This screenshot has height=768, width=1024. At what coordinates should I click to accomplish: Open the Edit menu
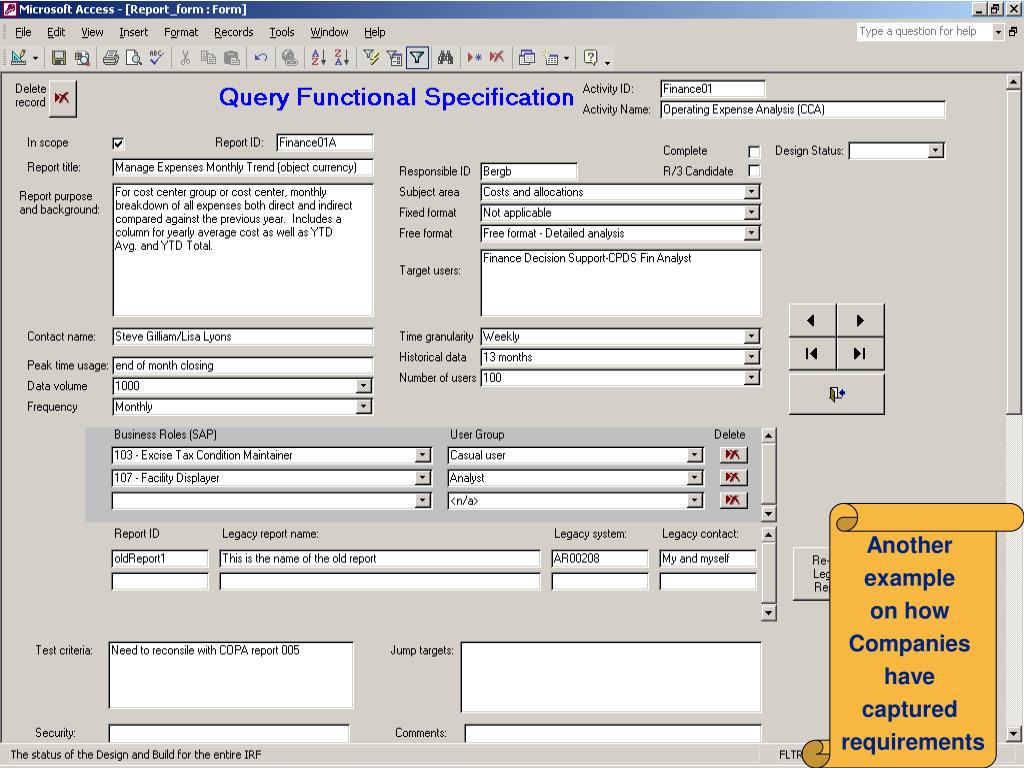(x=56, y=32)
